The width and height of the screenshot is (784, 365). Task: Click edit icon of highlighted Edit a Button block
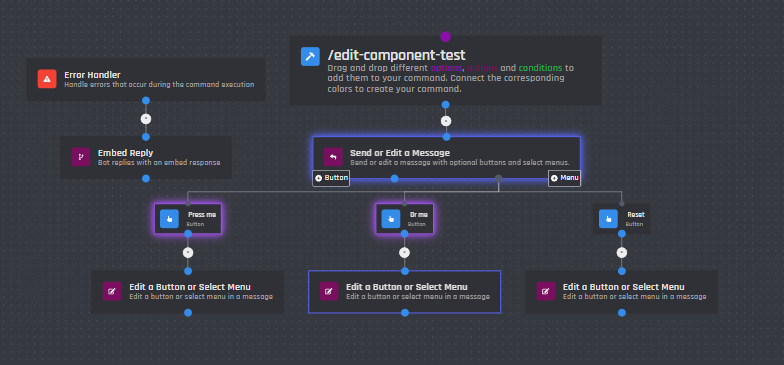(329, 291)
